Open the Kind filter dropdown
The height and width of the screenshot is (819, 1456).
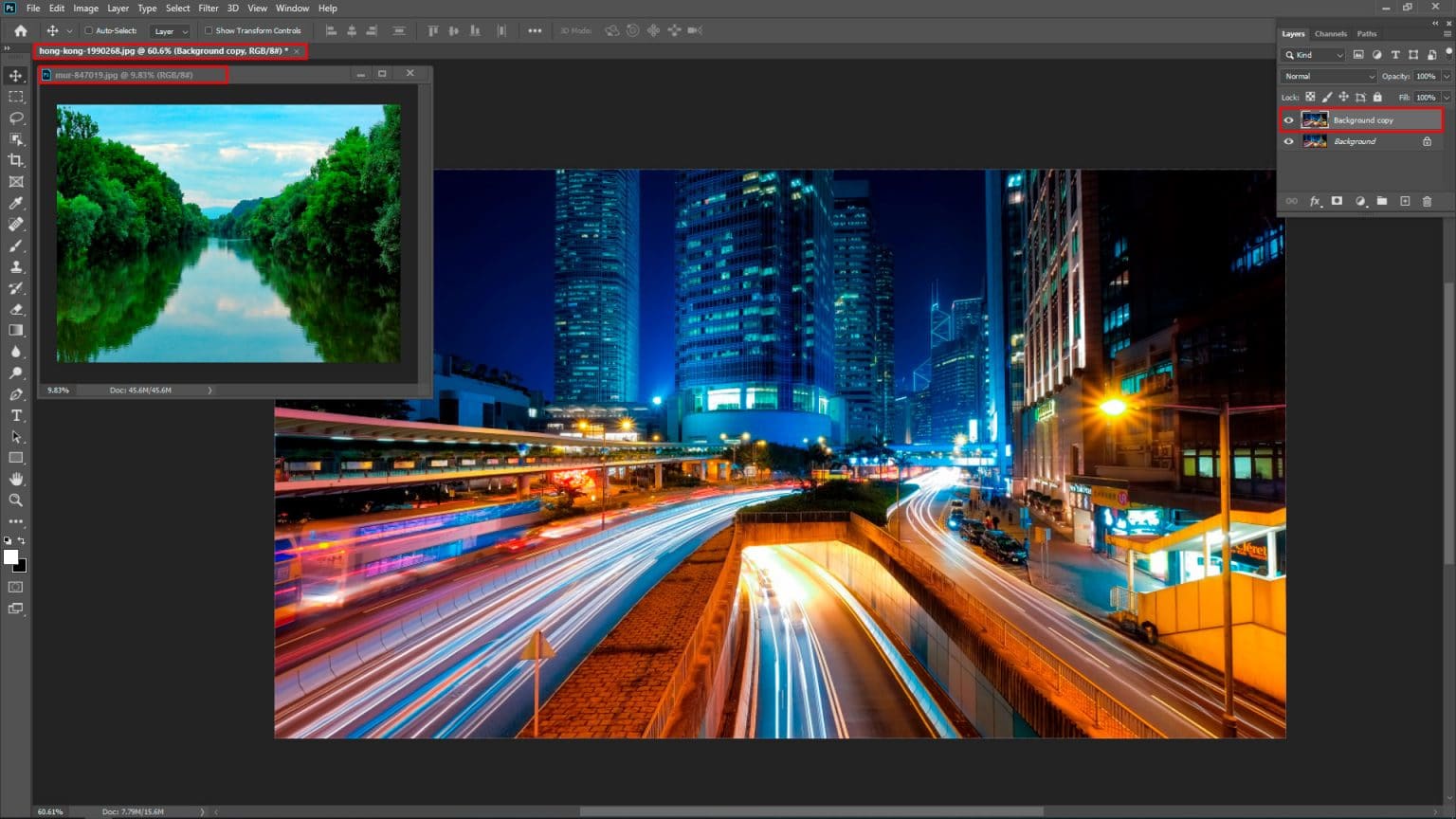point(1340,54)
